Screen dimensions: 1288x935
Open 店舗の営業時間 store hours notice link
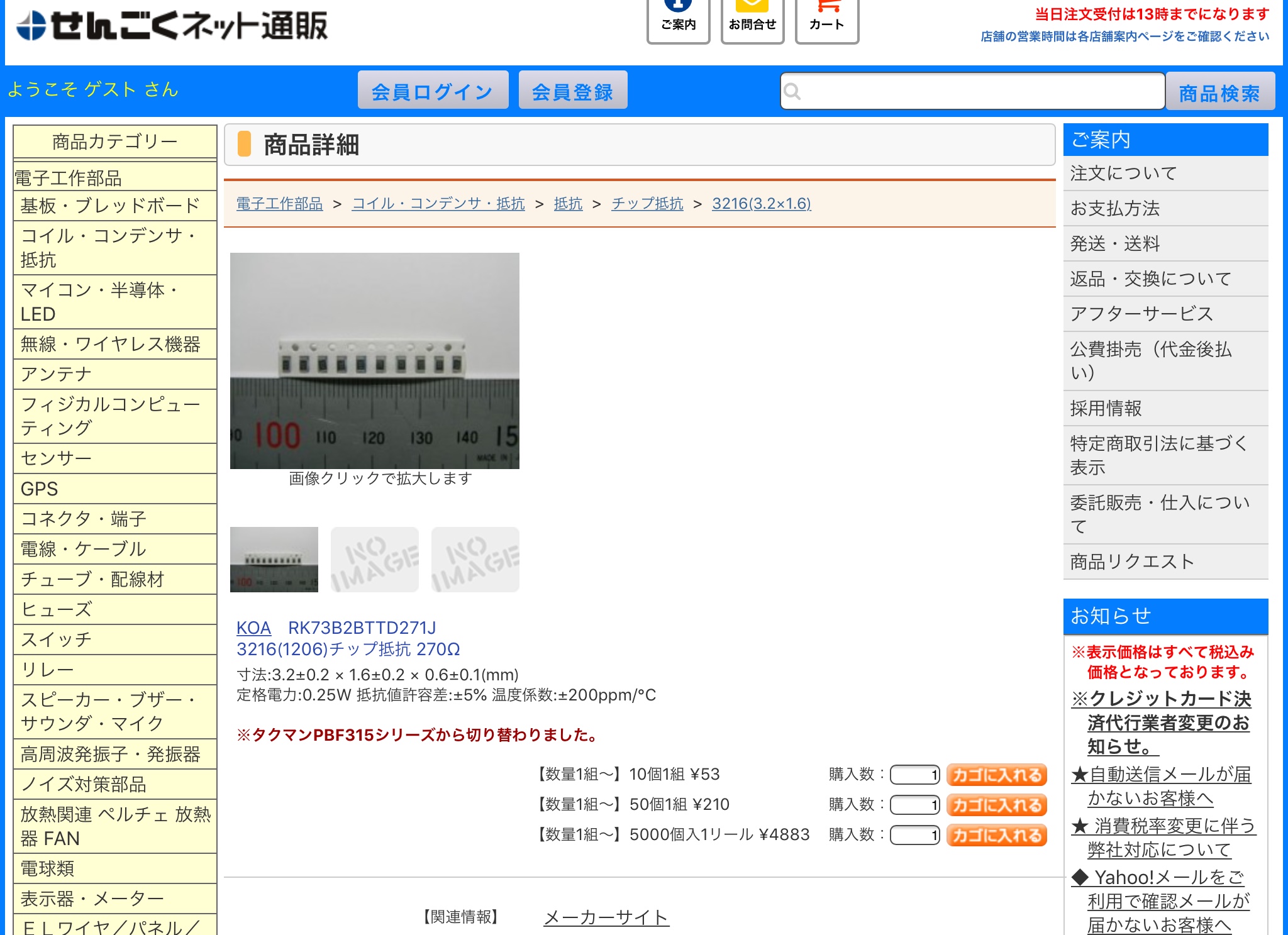click(x=1125, y=36)
